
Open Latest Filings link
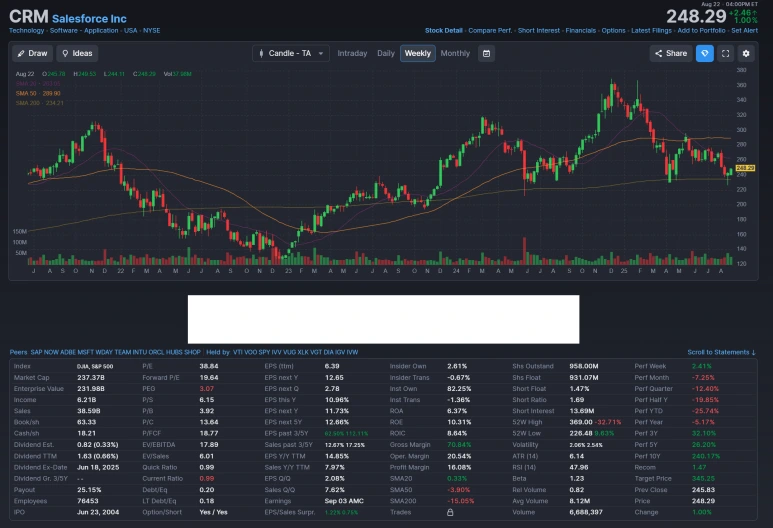[651, 31]
